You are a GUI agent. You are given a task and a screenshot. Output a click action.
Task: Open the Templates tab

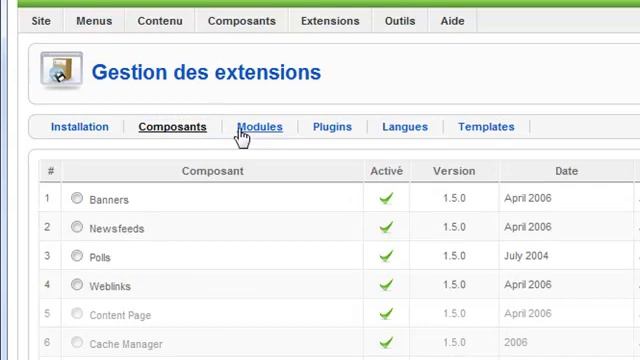[x=486, y=127]
